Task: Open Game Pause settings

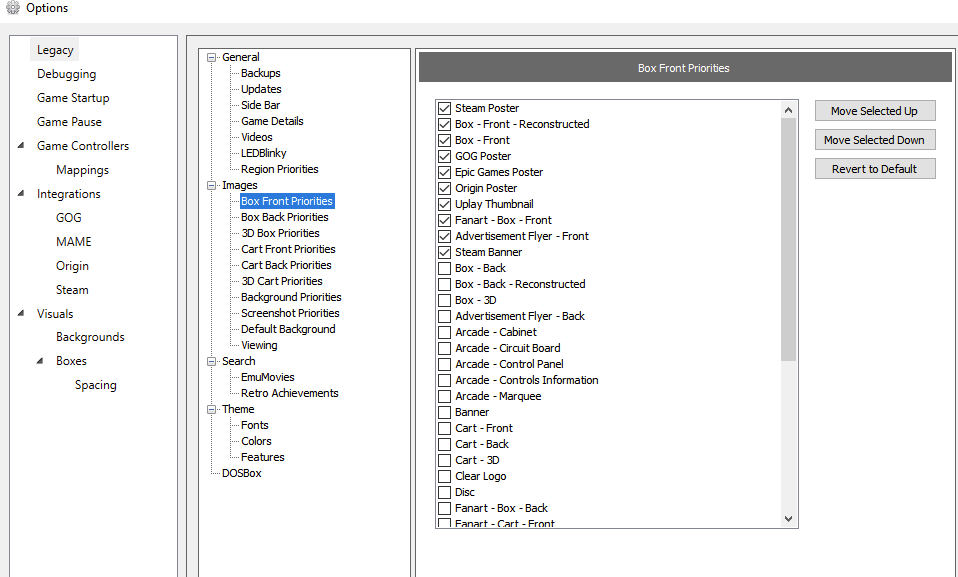Action: tap(69, 122)
